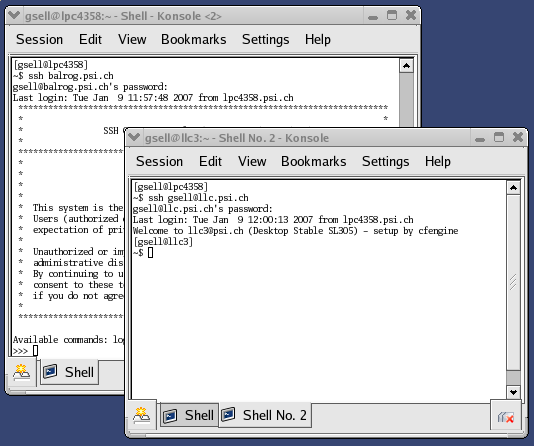Click 'gsell@llc.psi.ch's password:' line
Viewport: 534px width, 446px height.
point(203,209)
